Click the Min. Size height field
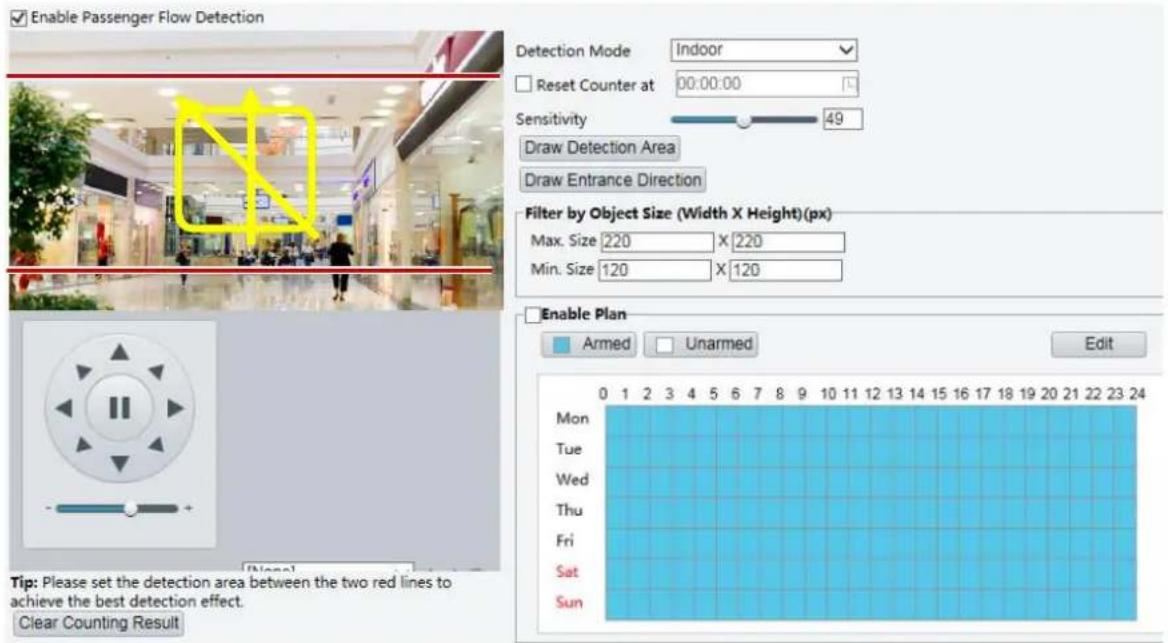The image size is (1168, 643). click(786, 270)
